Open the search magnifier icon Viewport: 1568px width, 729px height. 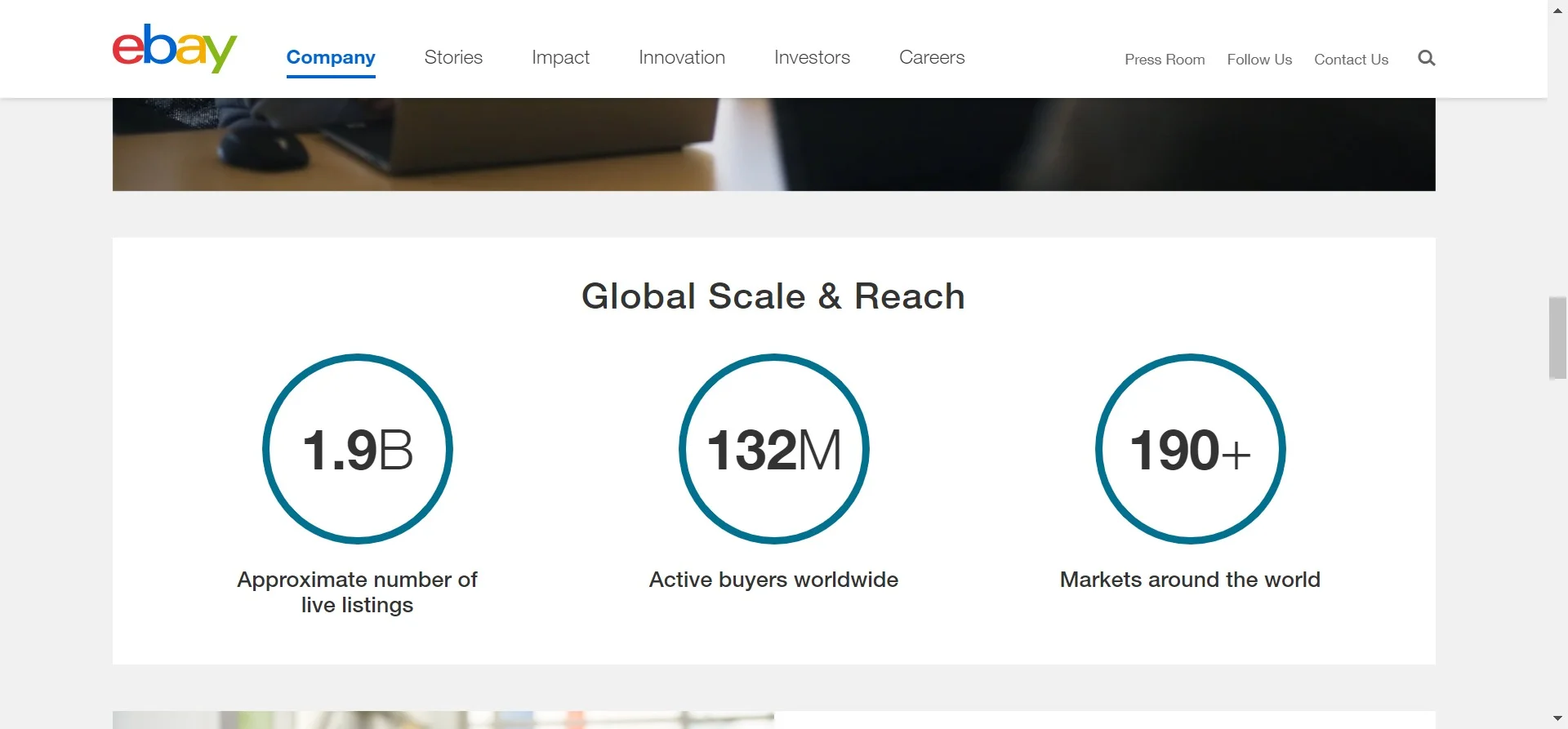coord(1427,58)
